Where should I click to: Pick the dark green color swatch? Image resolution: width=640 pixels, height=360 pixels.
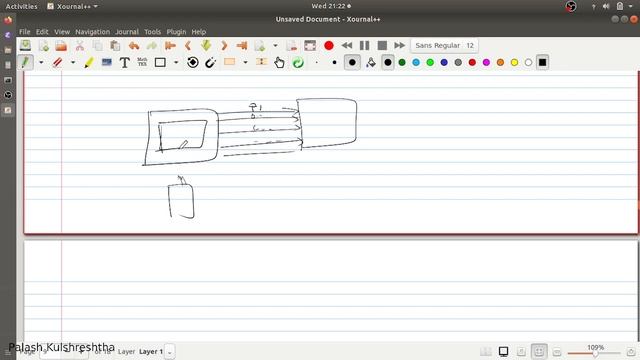coord(402,62)
